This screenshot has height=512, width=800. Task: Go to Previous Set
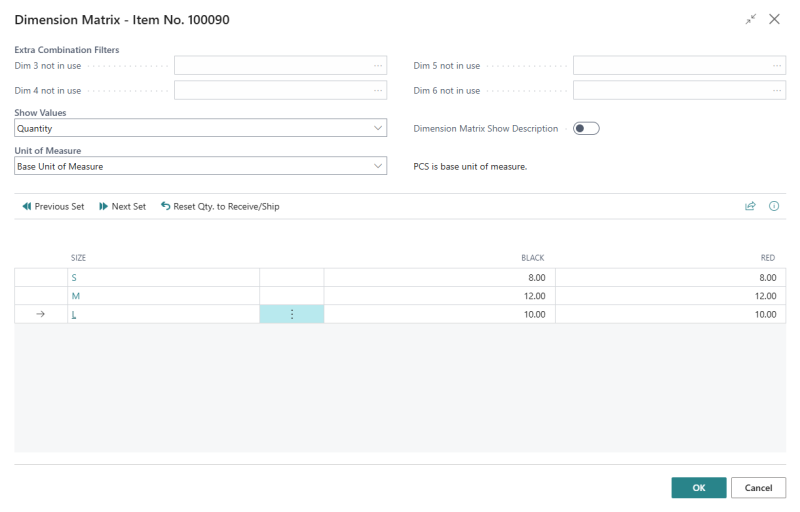(x=53, y=206)
